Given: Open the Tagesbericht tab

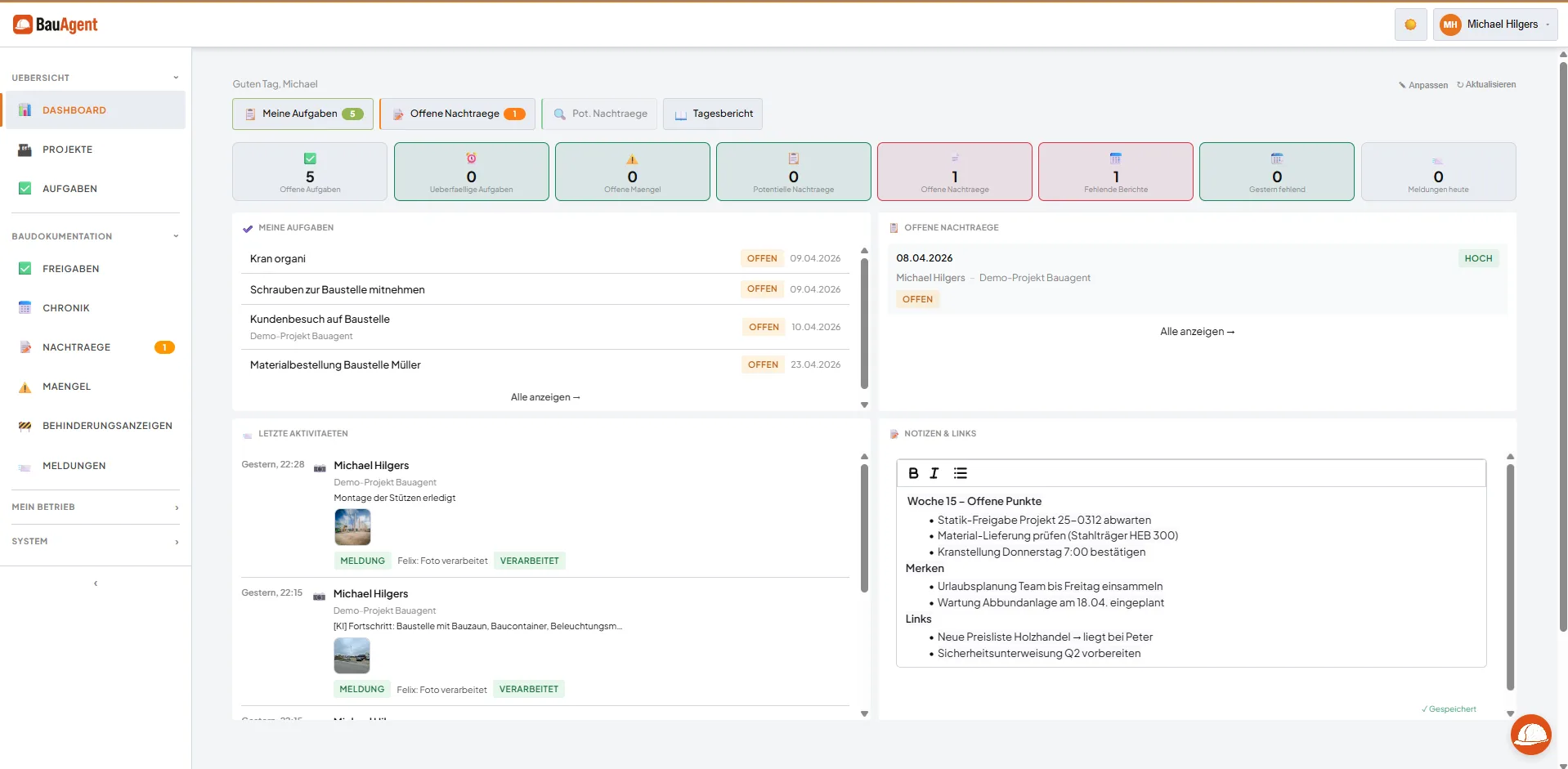Looking at the screenshot, I should pos(712,114).
